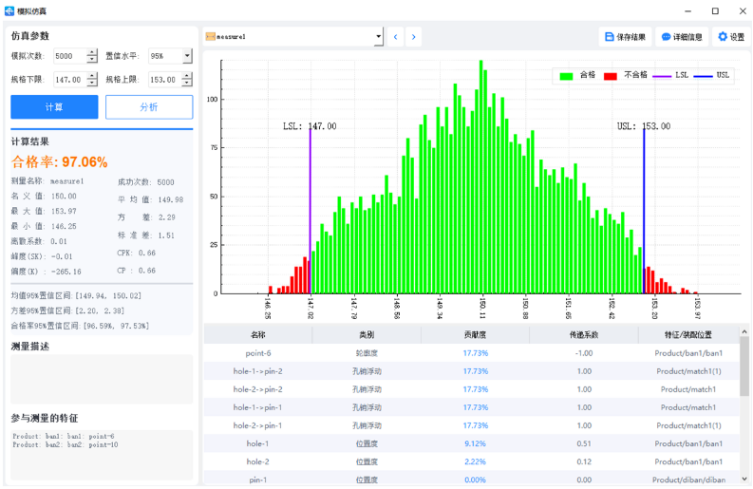The height and width of the screenshot is (489, 753).
Task: Open detailed information panel
Action: coord(682,37)
